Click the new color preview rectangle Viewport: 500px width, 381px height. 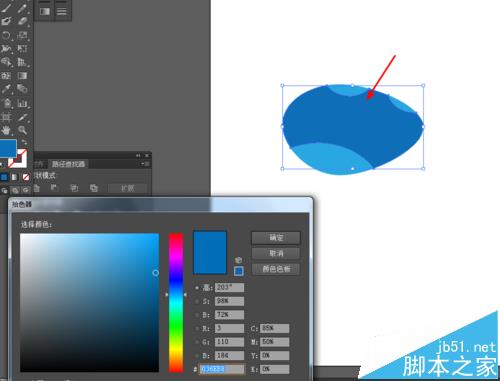pos(210,252)
